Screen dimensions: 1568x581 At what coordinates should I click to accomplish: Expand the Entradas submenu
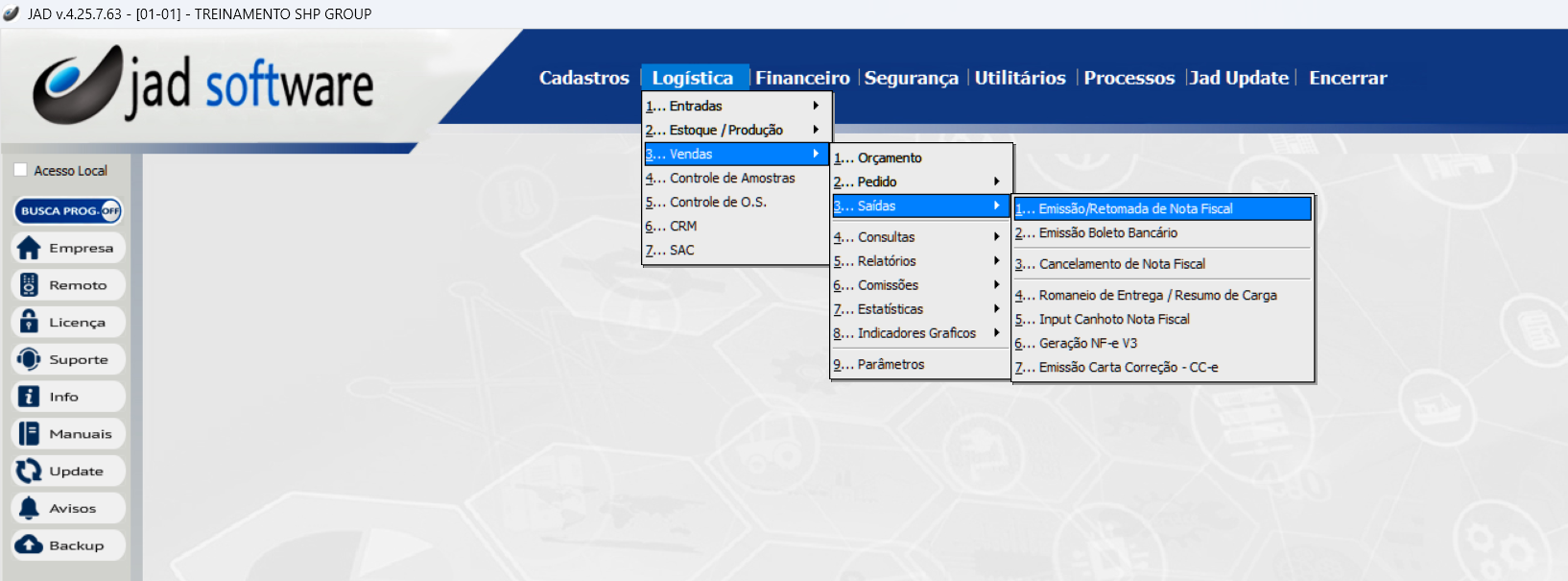click(735, 106)
